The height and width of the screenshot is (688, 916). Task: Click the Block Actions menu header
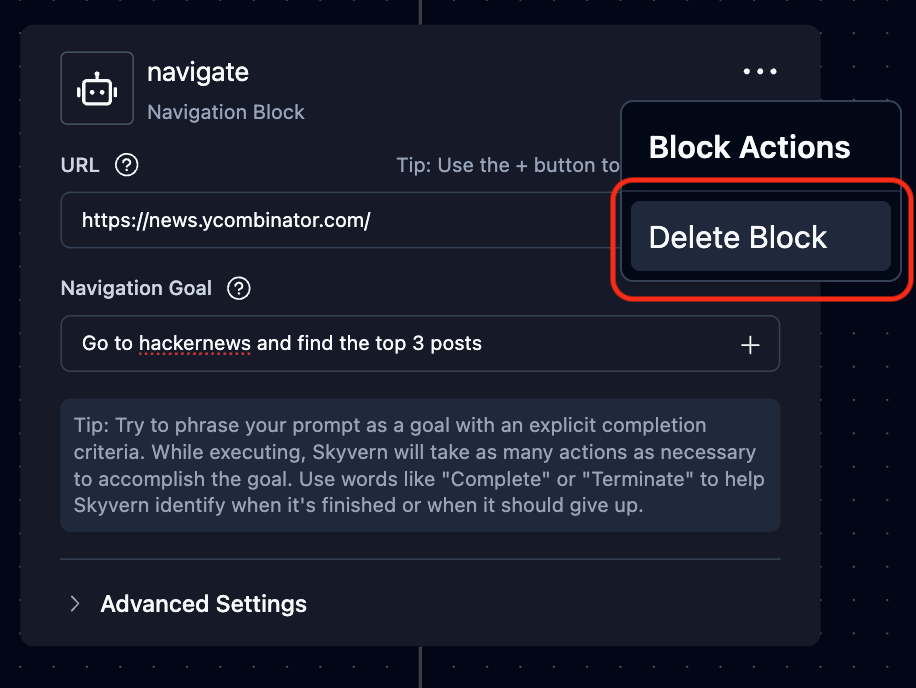[749, 148]
